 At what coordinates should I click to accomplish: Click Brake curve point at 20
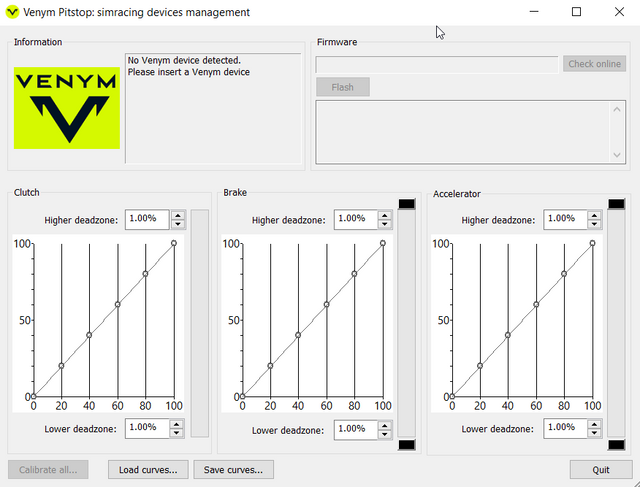point(270,366)
